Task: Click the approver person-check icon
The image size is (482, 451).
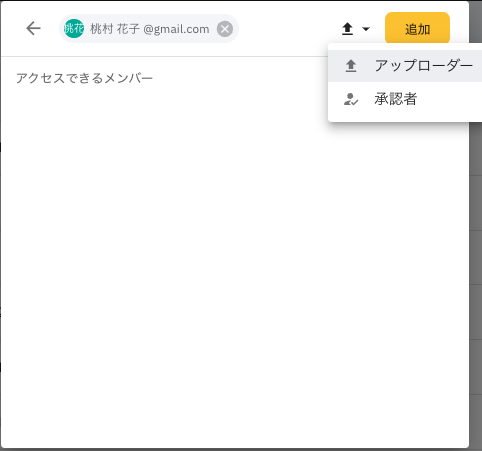Action: (351, 99)
